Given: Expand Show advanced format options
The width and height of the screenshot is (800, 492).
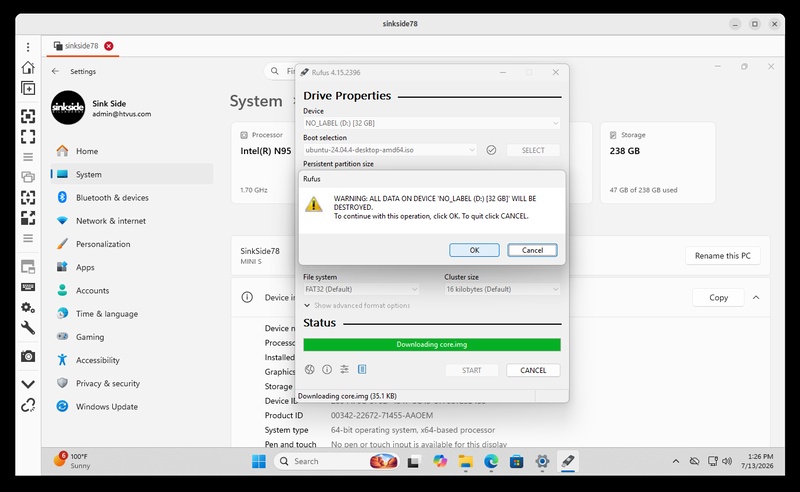Looking at the screenshot, I should (357, 305).
